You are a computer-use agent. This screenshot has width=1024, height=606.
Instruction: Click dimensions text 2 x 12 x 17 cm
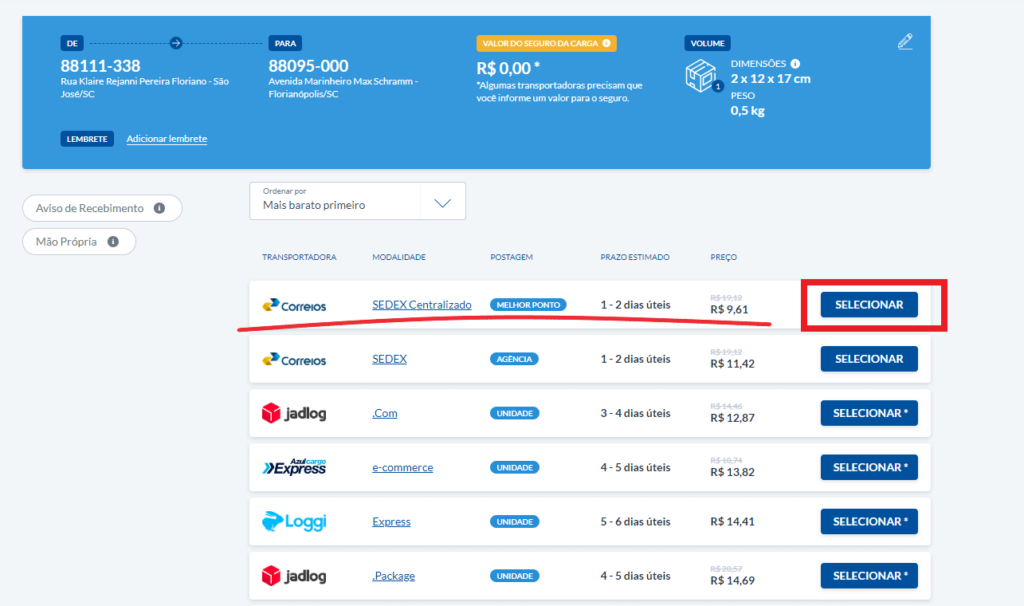771,79
